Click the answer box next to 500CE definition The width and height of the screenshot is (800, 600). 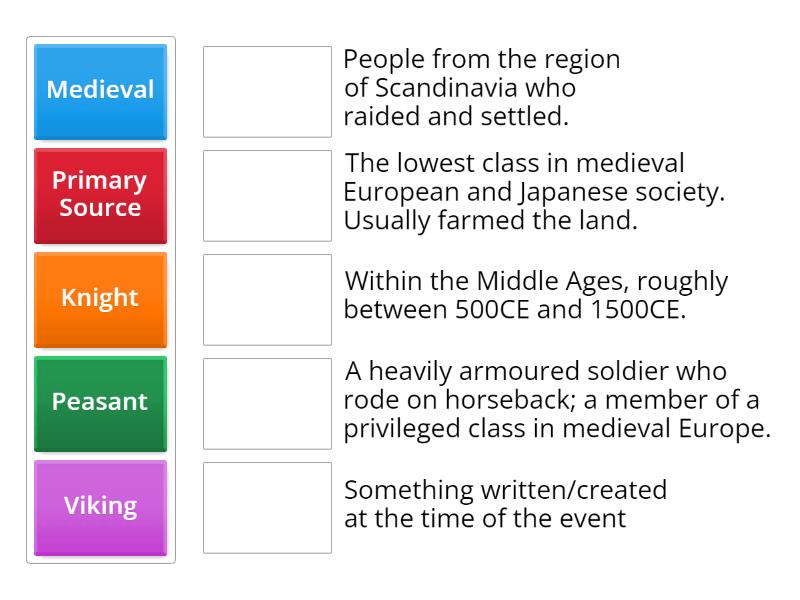pyautogui.click(x=267, y=298)
